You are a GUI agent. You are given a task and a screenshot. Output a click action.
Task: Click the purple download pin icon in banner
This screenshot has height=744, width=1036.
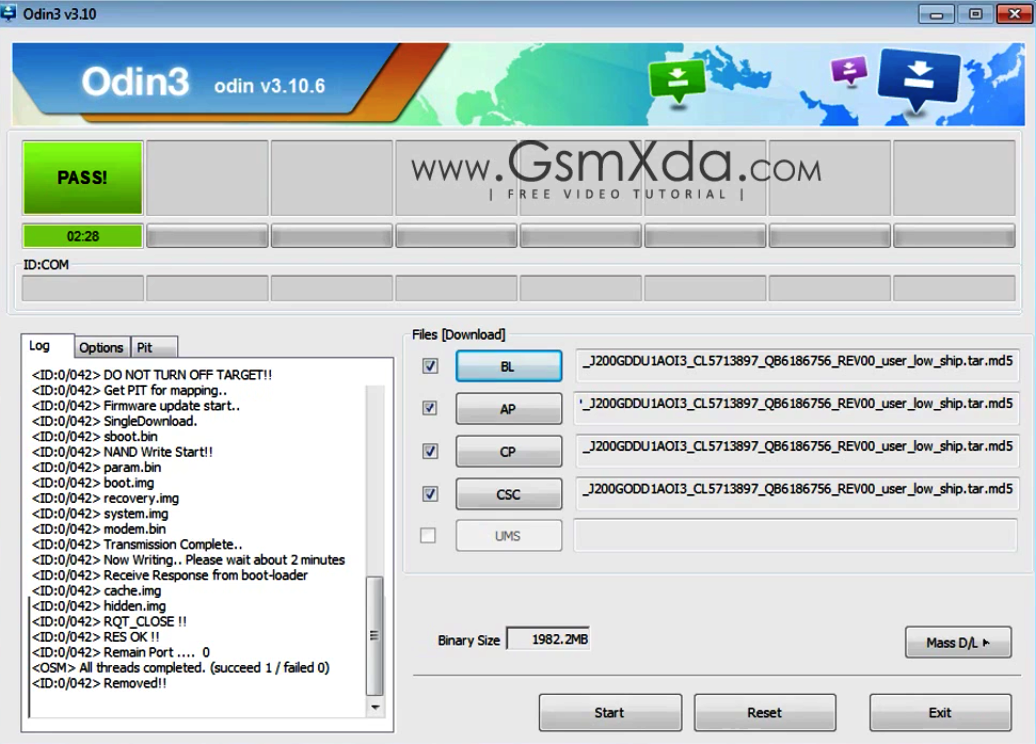(849, 70)
